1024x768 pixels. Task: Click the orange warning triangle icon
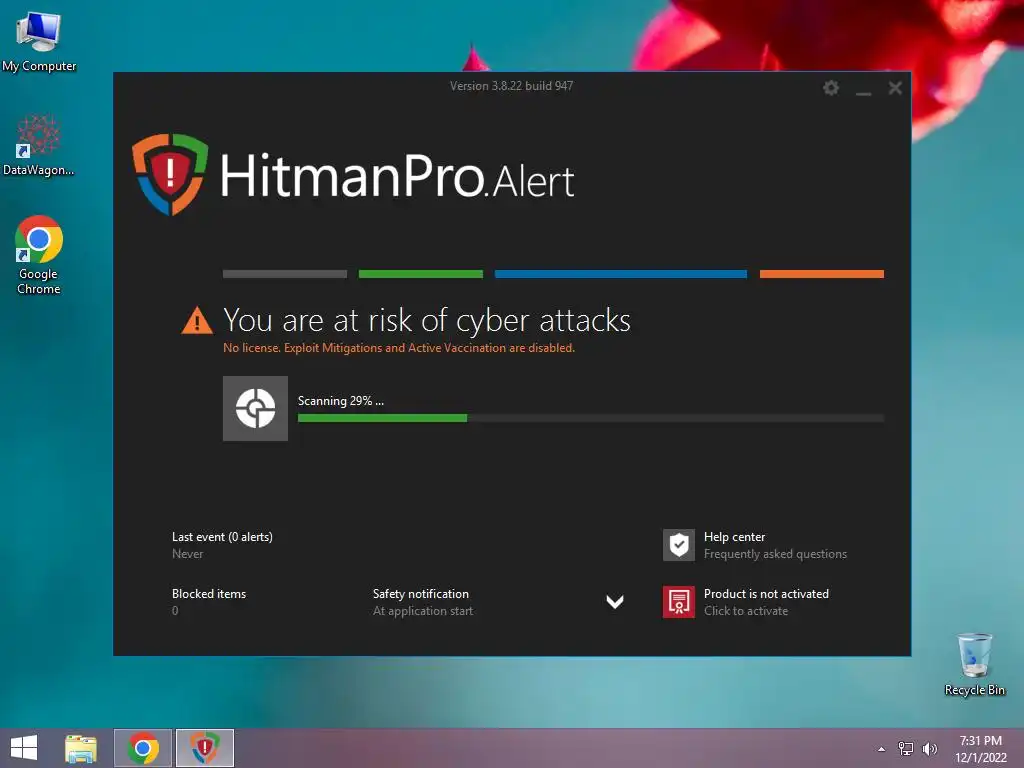point(197,321)
